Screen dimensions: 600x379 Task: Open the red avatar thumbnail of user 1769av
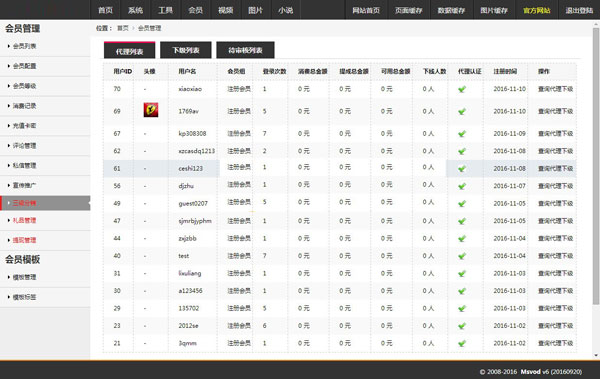click(x=151, y=110)
